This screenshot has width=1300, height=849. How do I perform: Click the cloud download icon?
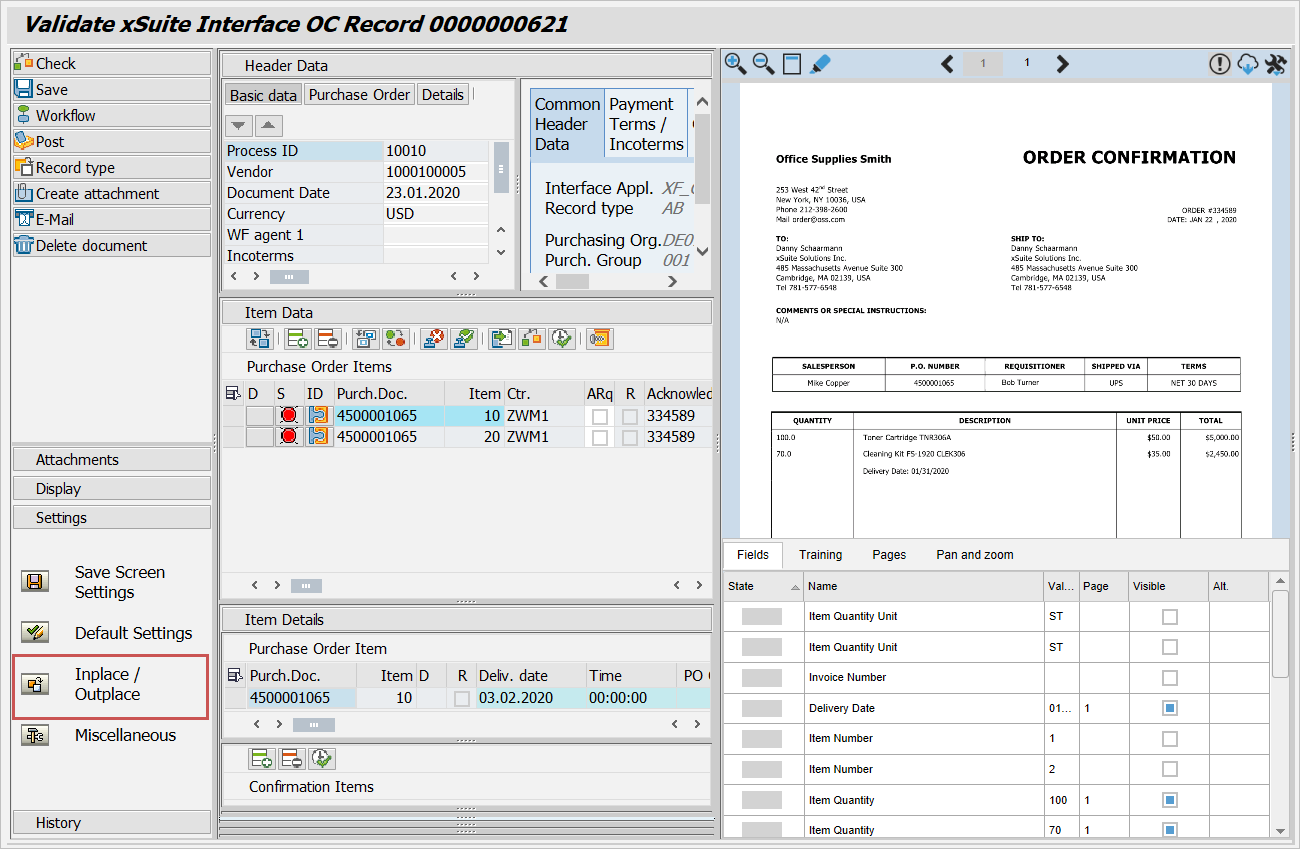click(1247, 64)
